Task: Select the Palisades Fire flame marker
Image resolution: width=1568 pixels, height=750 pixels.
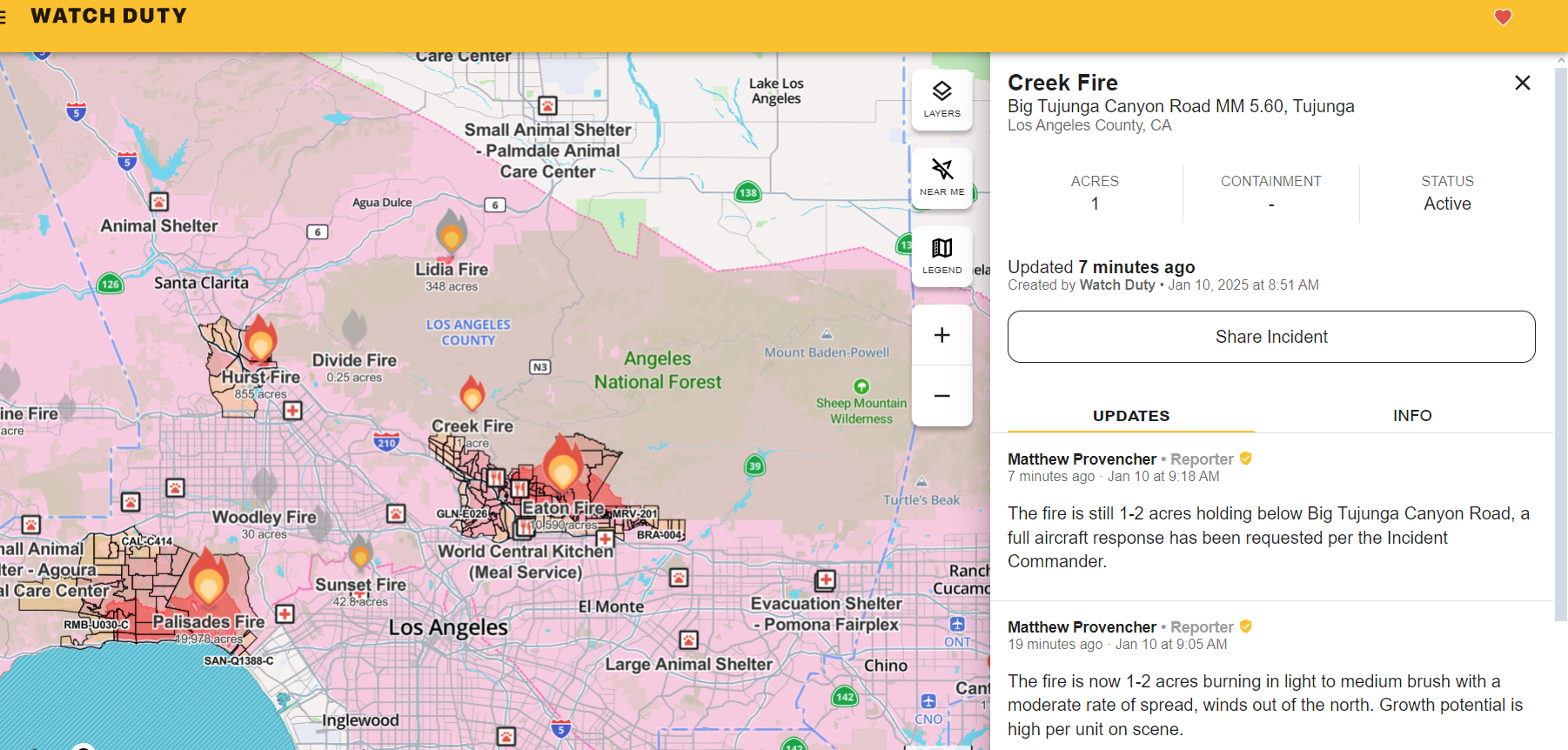Action: [x=209, y=577]
